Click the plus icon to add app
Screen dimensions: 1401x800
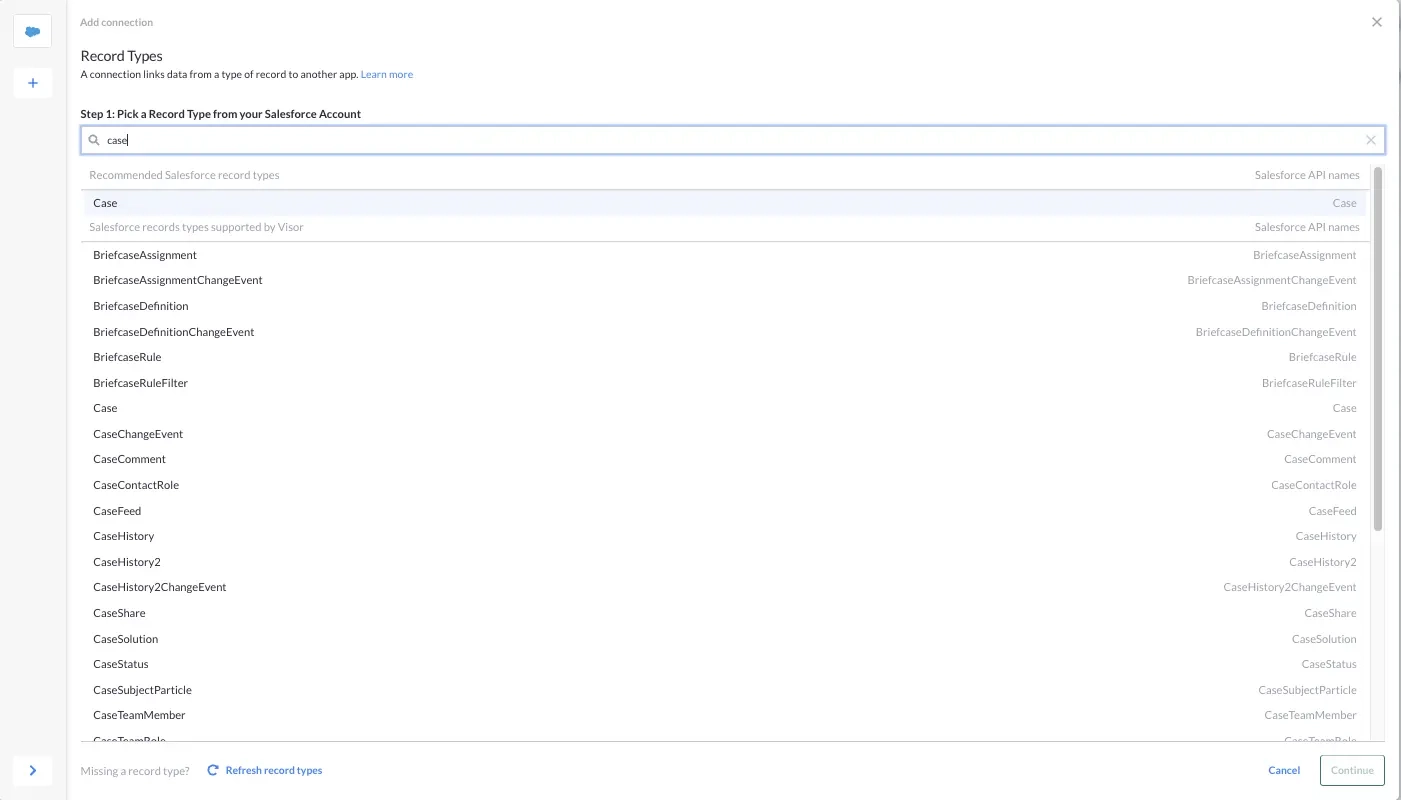[x=32, y=83]
